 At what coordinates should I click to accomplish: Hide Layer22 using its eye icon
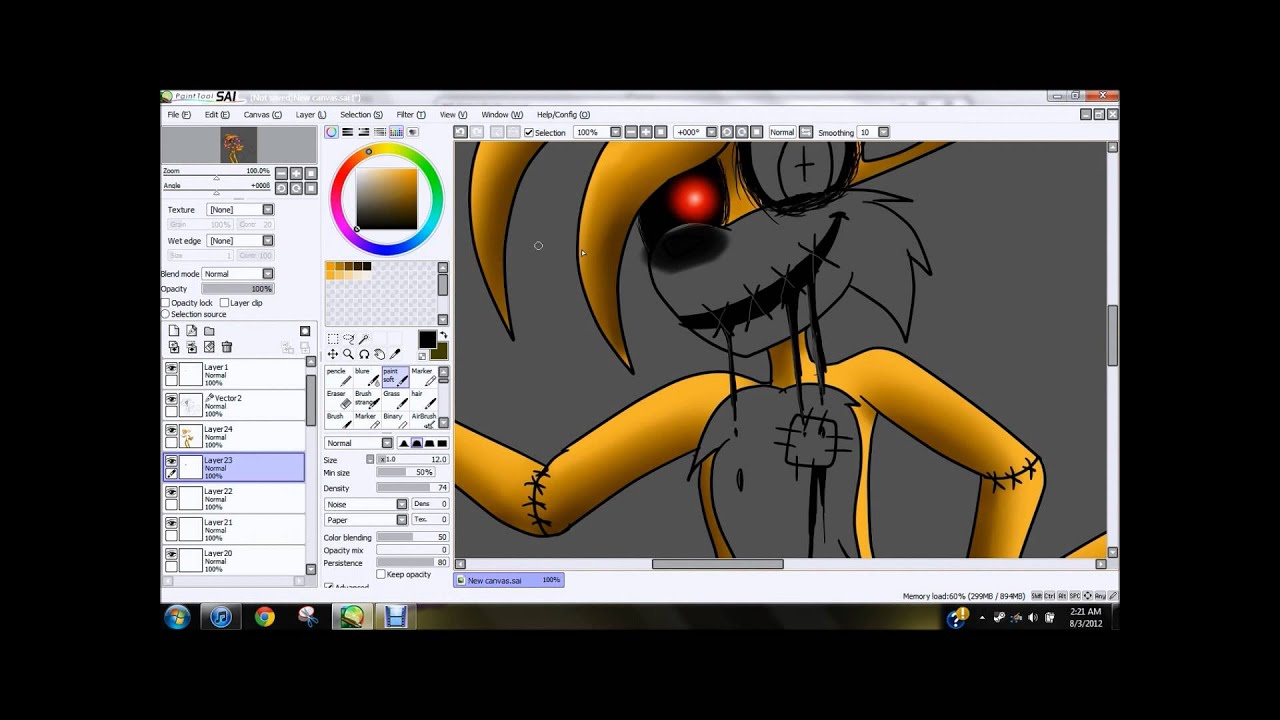[x=171, y=493]
